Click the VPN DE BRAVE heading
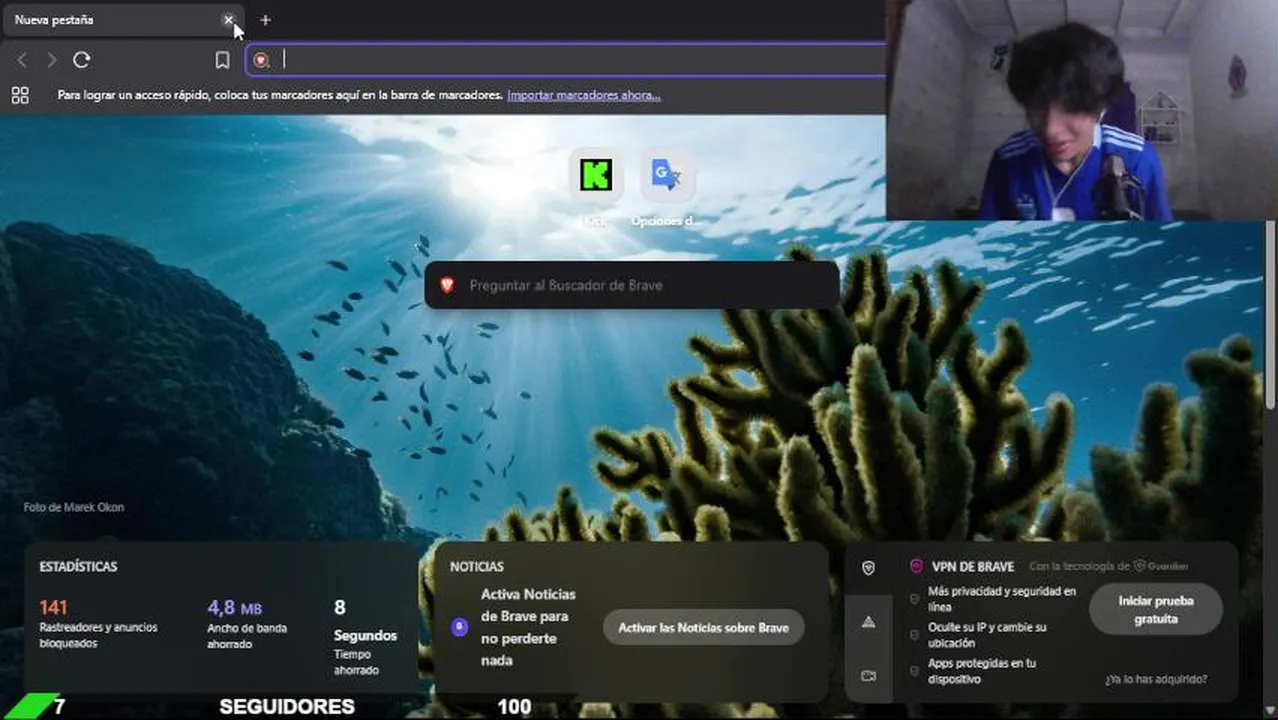Screen dimensions: 1278x720 [x=973, y=566]
